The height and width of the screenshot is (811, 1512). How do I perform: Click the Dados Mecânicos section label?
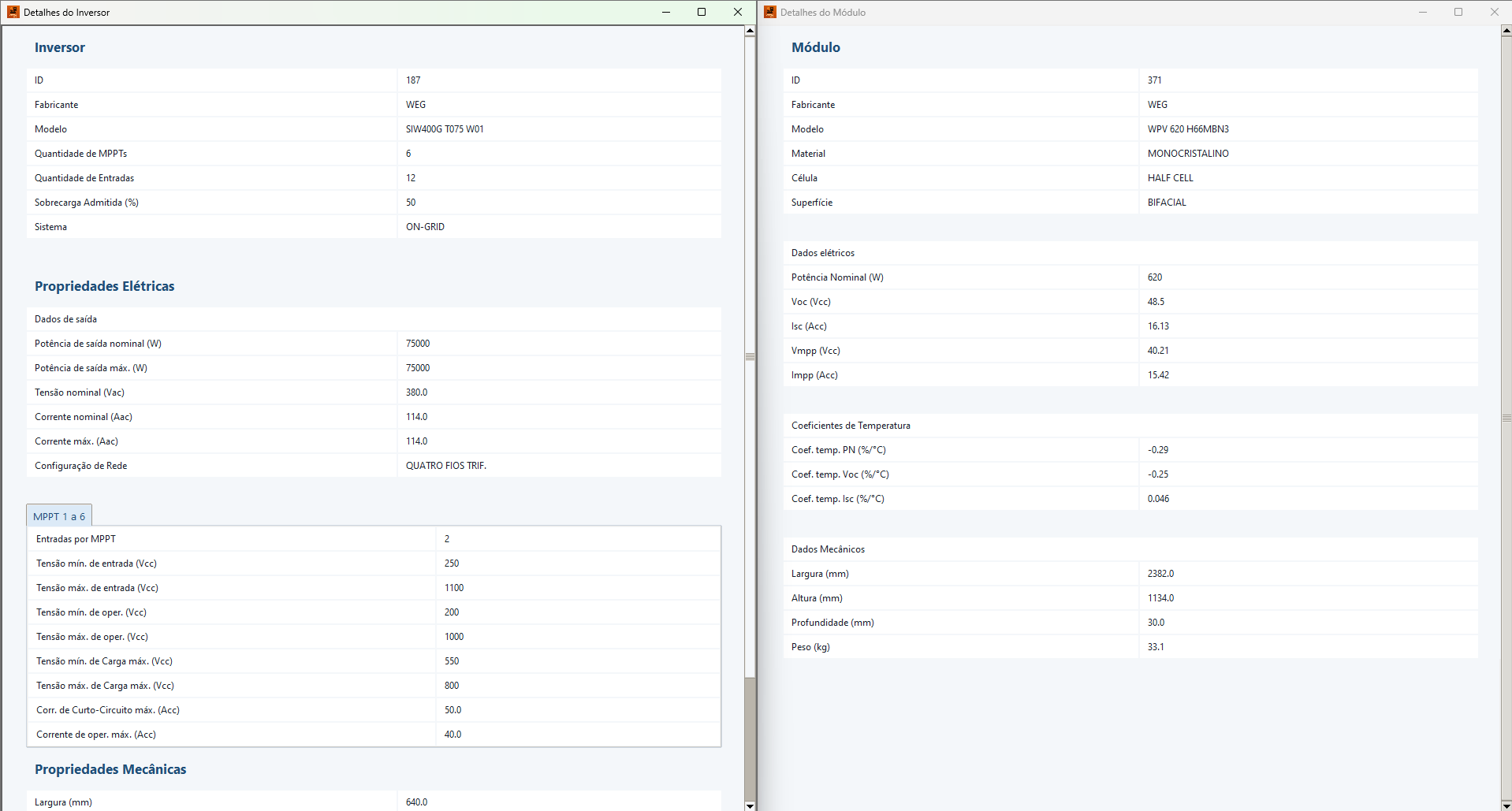828,549
